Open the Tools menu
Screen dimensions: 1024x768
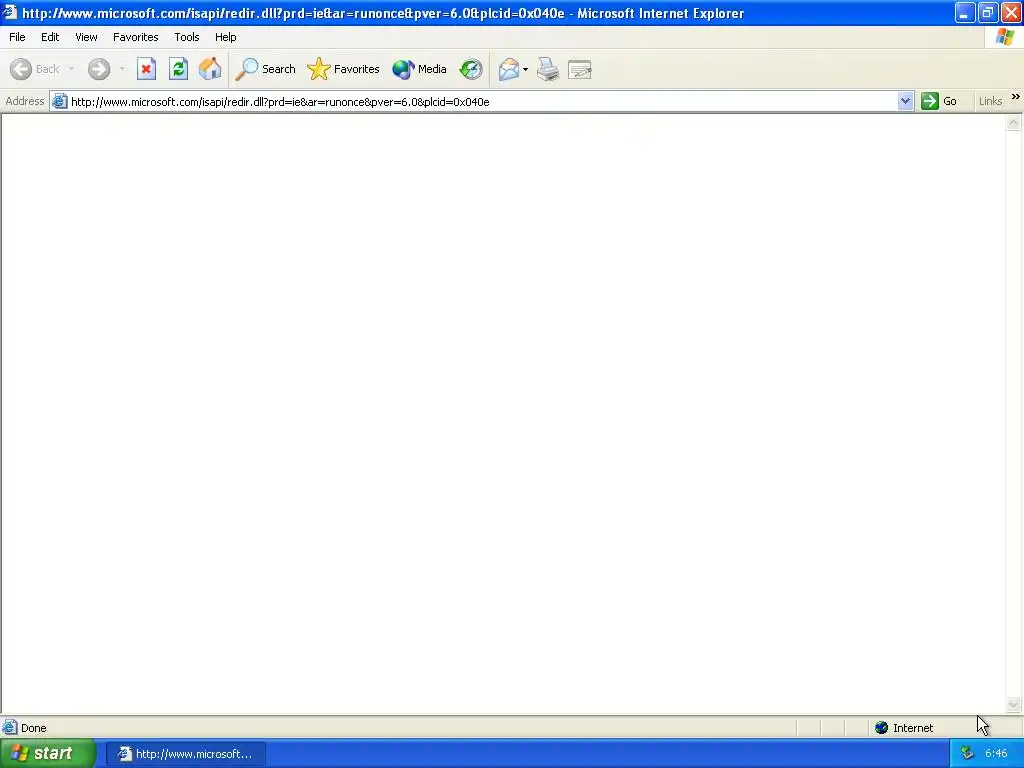187,37
